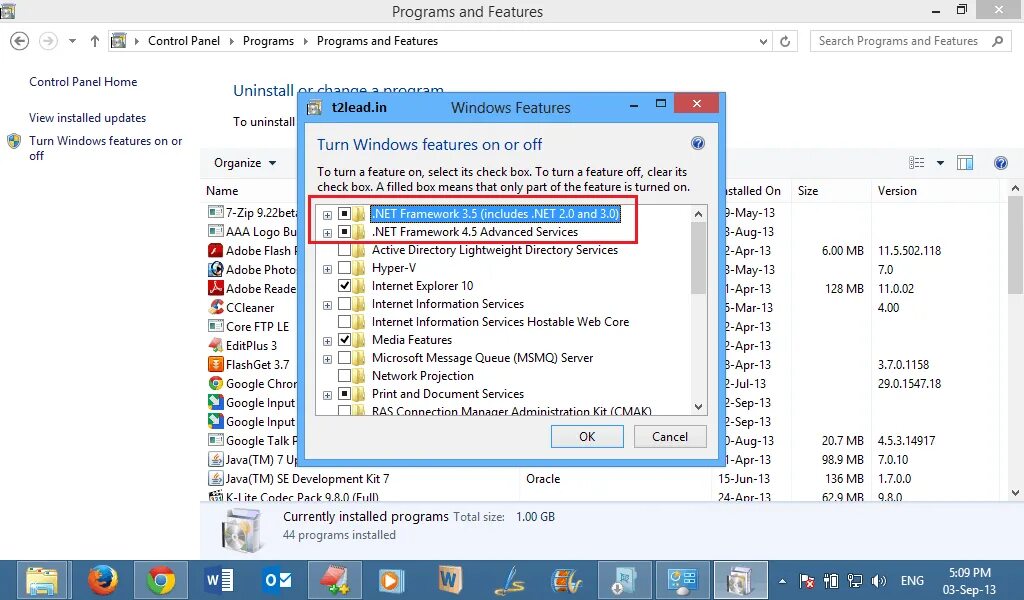
Task: Check the Internet Information Services checkbox
Action: 344,304
